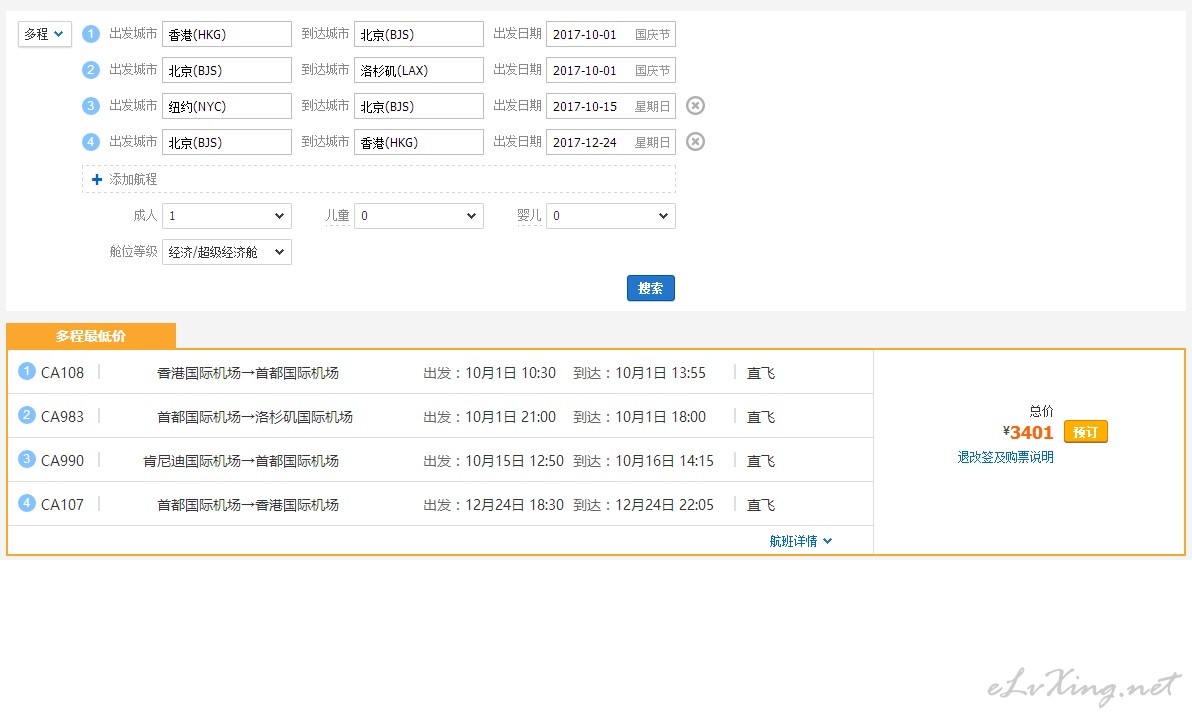Click departure time 10月1日 10:30
Viewport: 1192px width, 720px height.
(510, 373)
